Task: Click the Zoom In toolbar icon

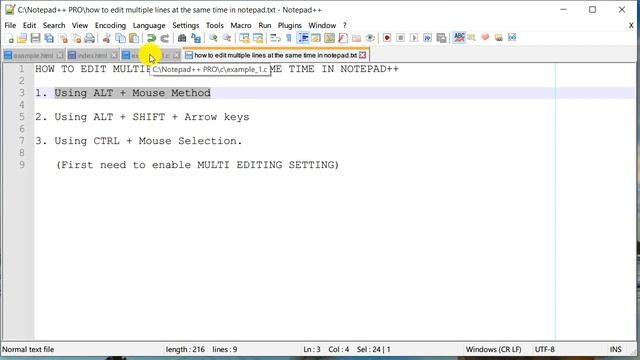Action: 213,38
